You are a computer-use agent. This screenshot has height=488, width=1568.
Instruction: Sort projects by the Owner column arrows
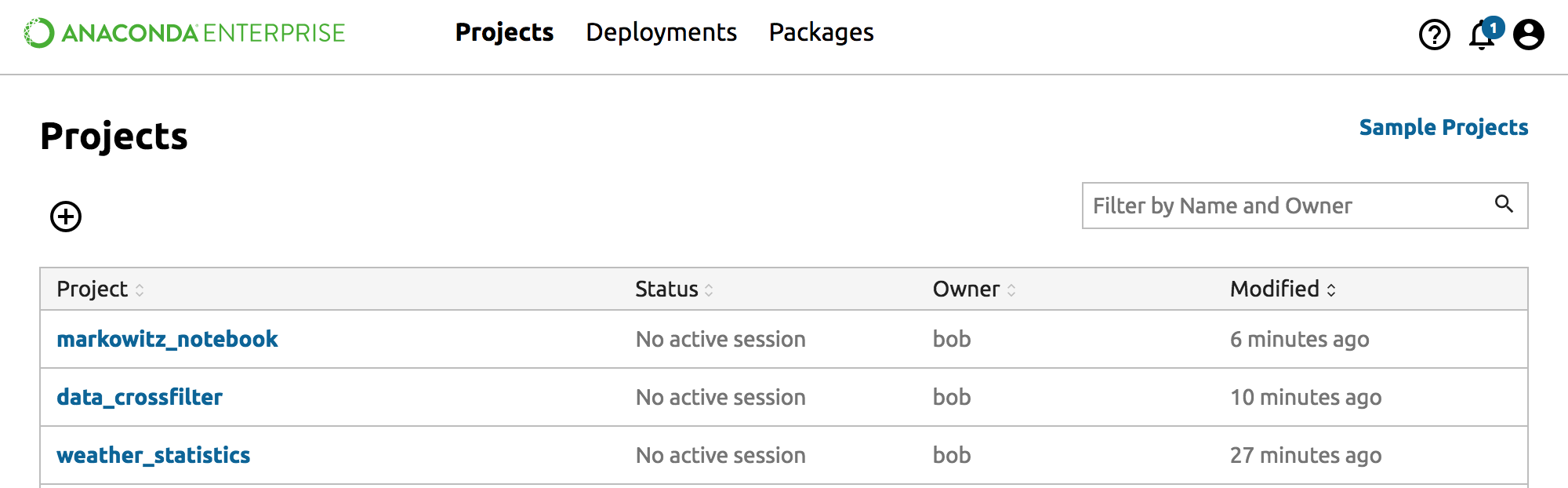[1011, 290]
